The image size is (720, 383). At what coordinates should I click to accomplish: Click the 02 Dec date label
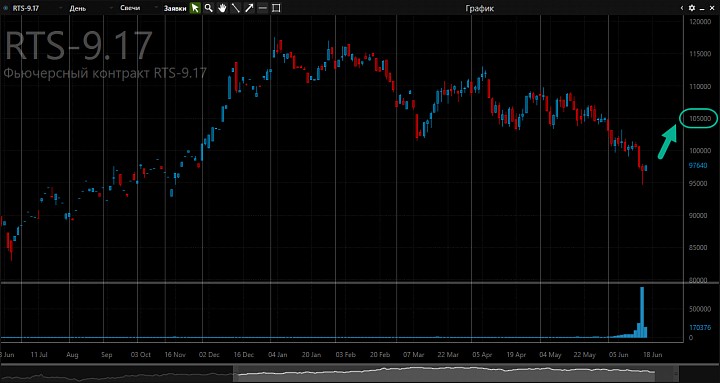pos(209,355)
